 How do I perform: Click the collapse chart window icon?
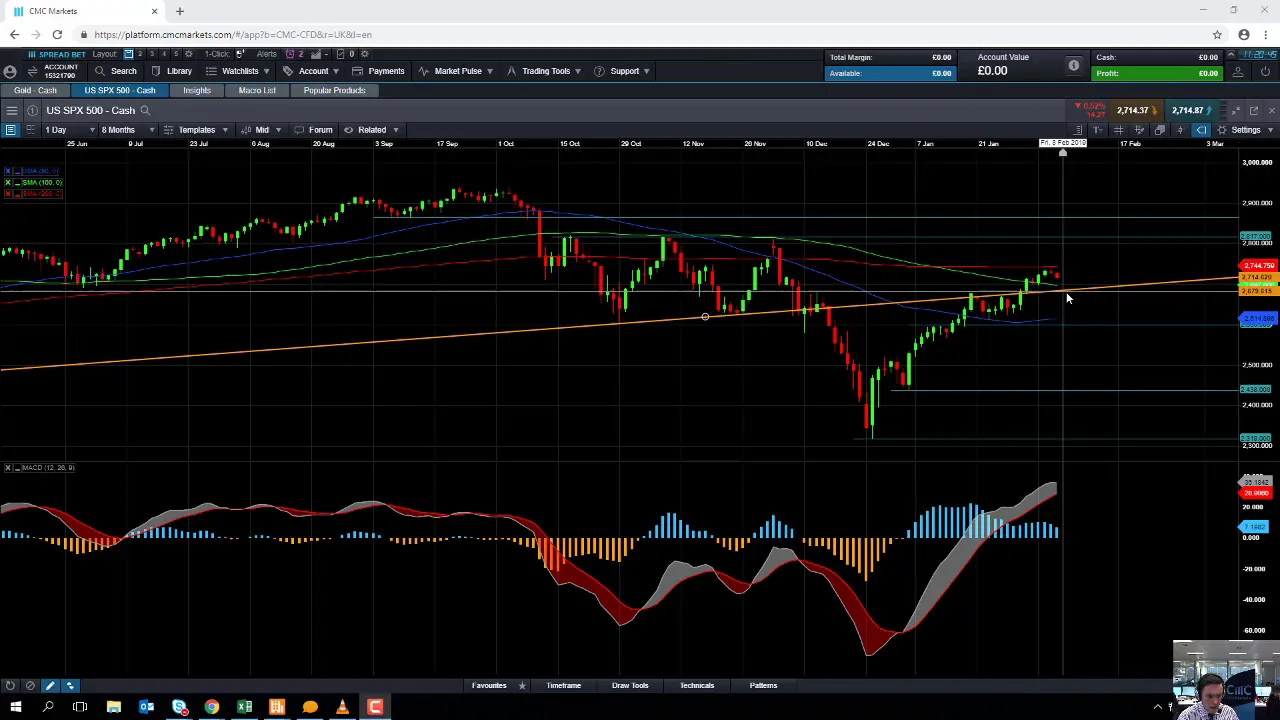tap(1236, 111)
